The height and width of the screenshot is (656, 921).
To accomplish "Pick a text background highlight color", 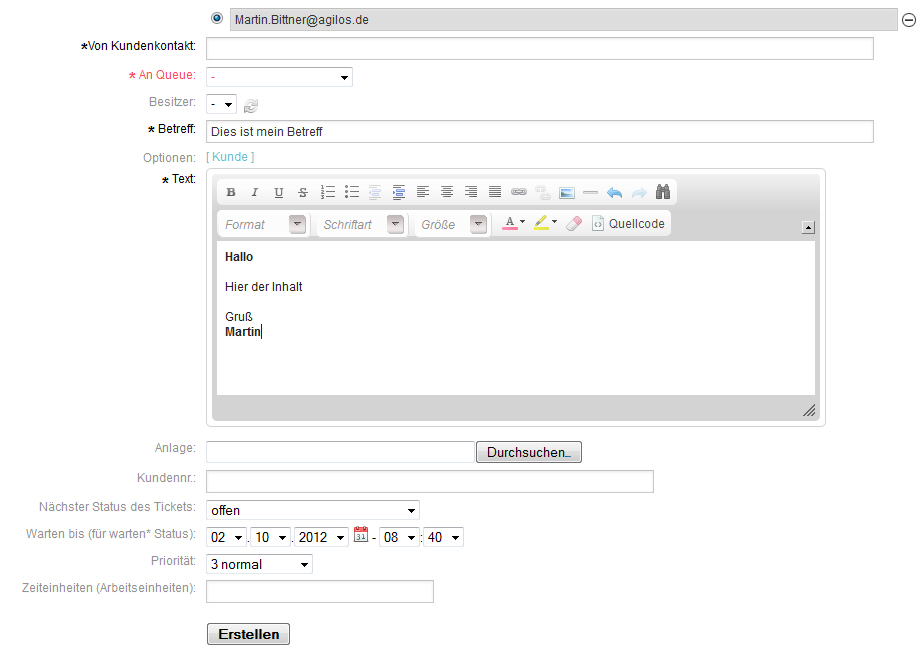I will click(545, 223).
